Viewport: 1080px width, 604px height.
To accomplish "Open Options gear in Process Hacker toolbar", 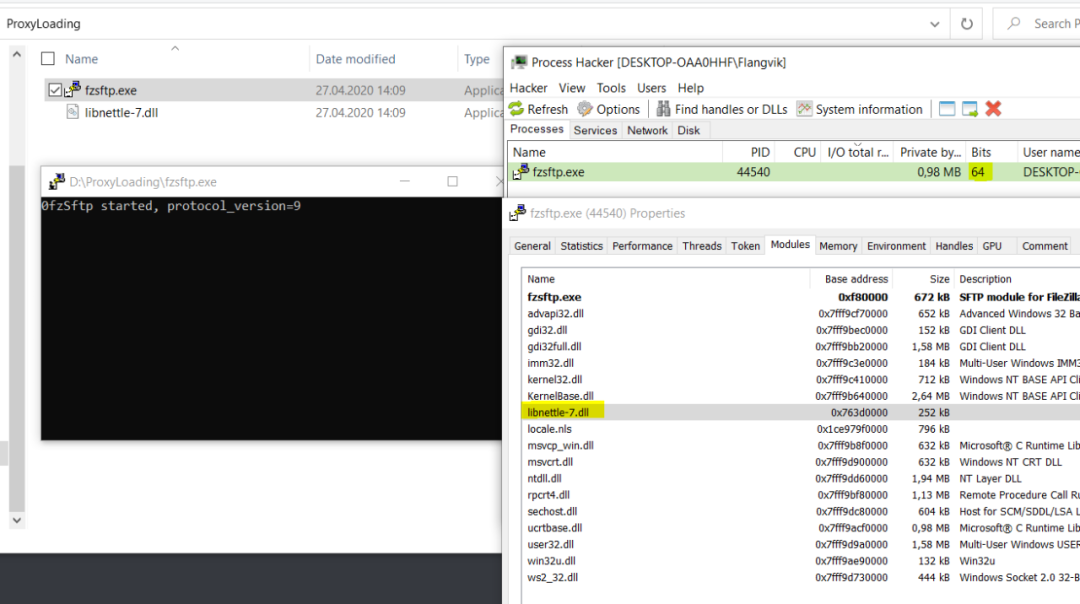I will [x=585, y=109].
